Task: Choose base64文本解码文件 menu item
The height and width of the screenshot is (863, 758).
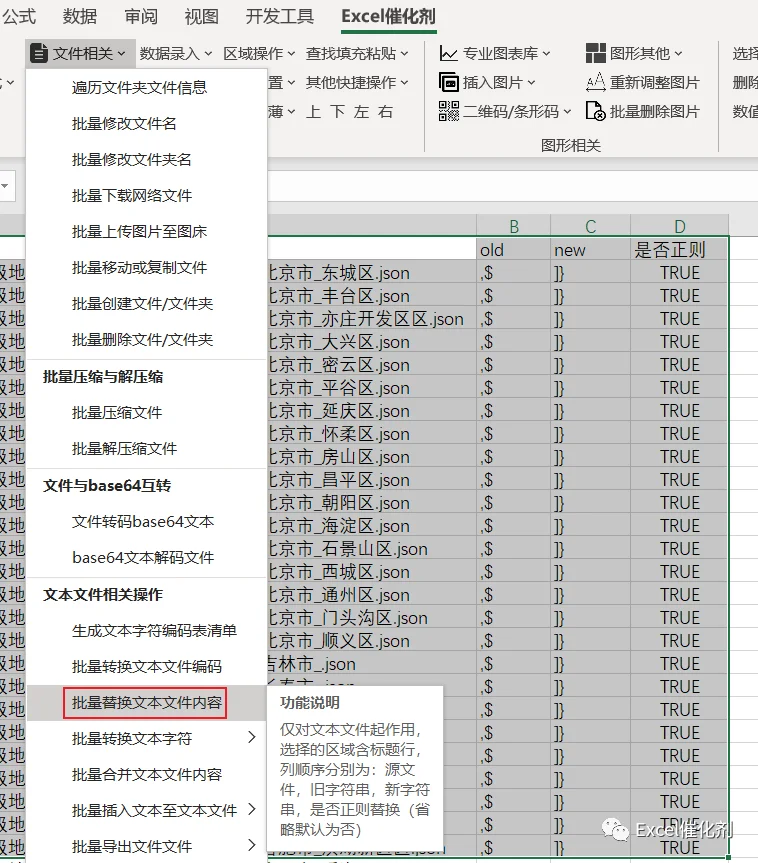Action: click(x=146, y=558)
